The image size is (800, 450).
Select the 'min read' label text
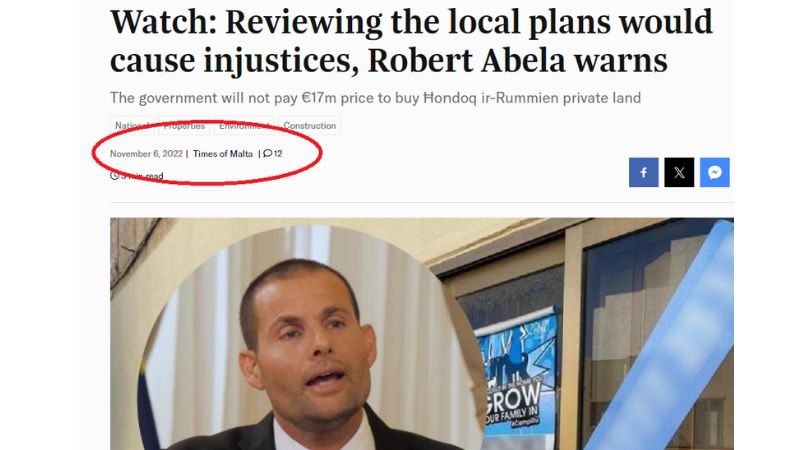(145, 176)
